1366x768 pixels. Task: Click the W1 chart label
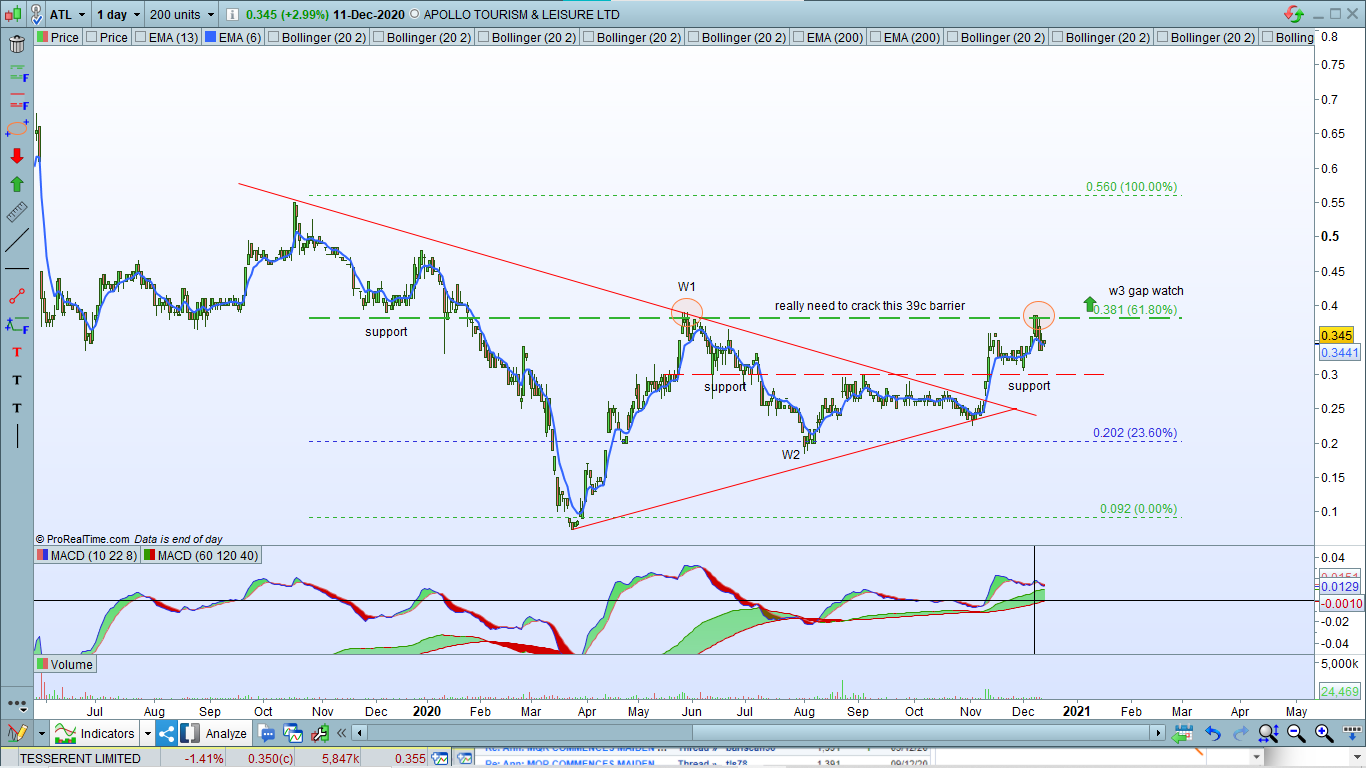[x=686, y=288]
